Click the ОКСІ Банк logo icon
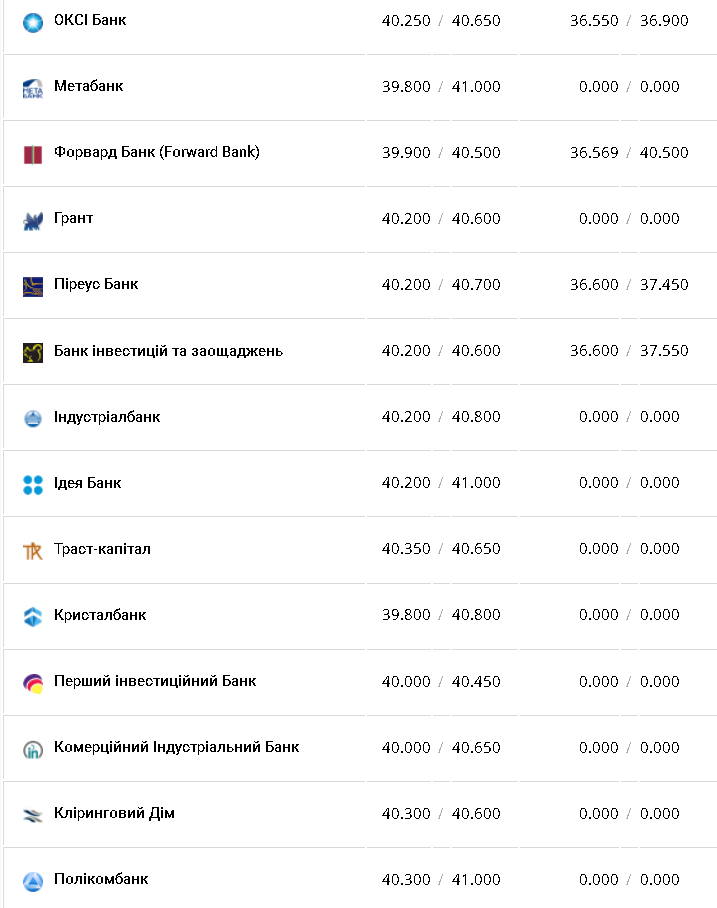 coord(33,21)
